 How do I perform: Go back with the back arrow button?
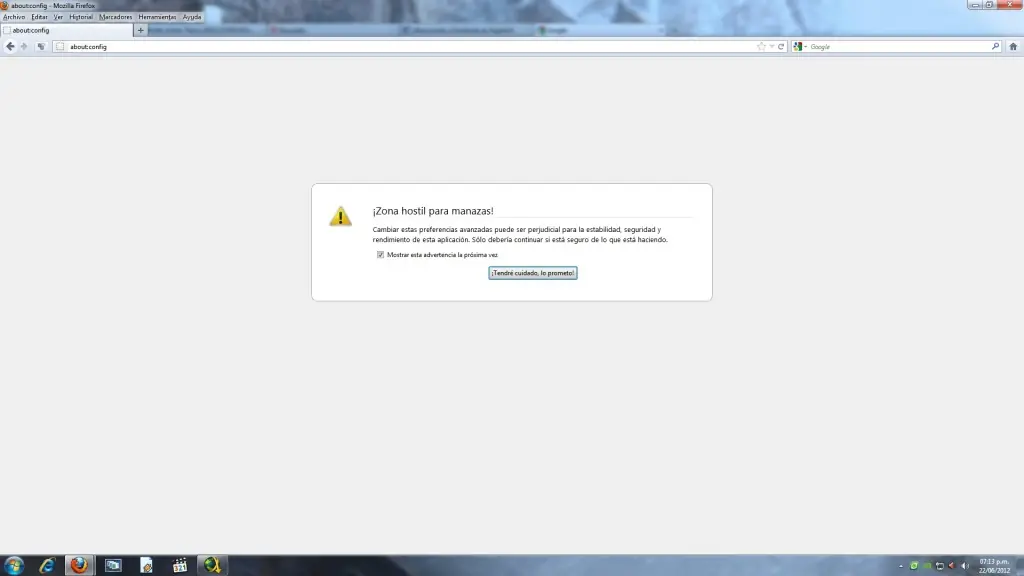coord(10,46)
